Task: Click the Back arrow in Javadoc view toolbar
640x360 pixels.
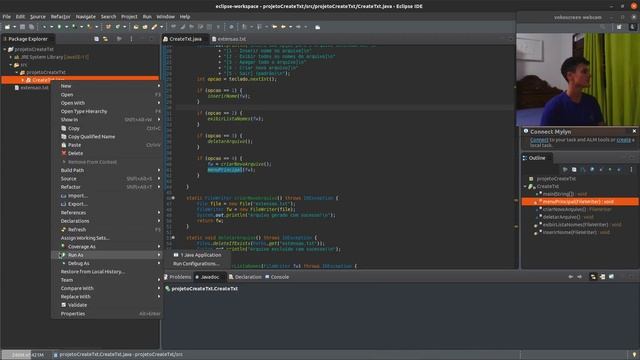Action: point(571,277)
